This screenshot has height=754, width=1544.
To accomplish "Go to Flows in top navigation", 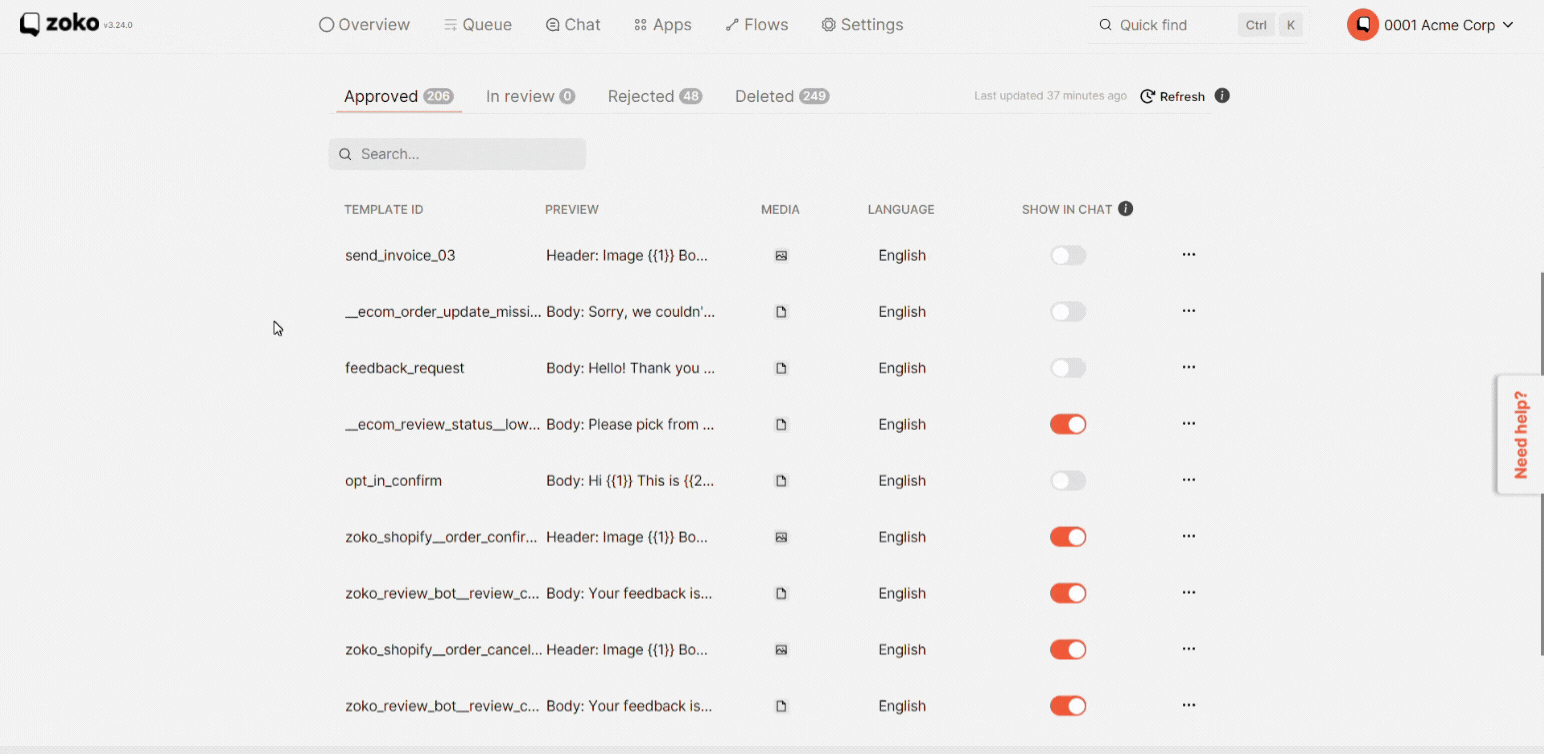I will [756, 25].
